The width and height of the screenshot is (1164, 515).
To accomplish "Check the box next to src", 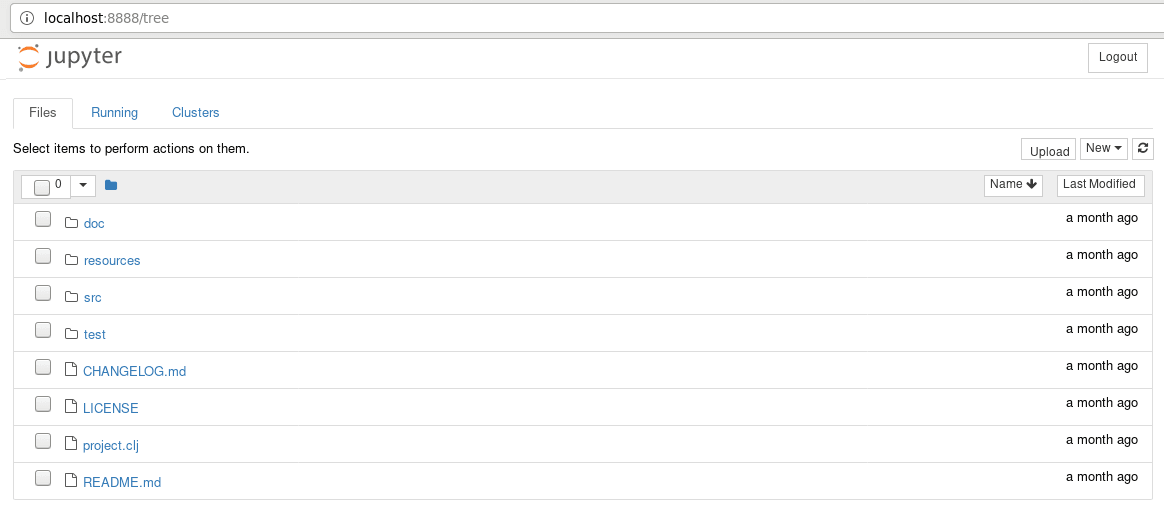I will point(43,293).
